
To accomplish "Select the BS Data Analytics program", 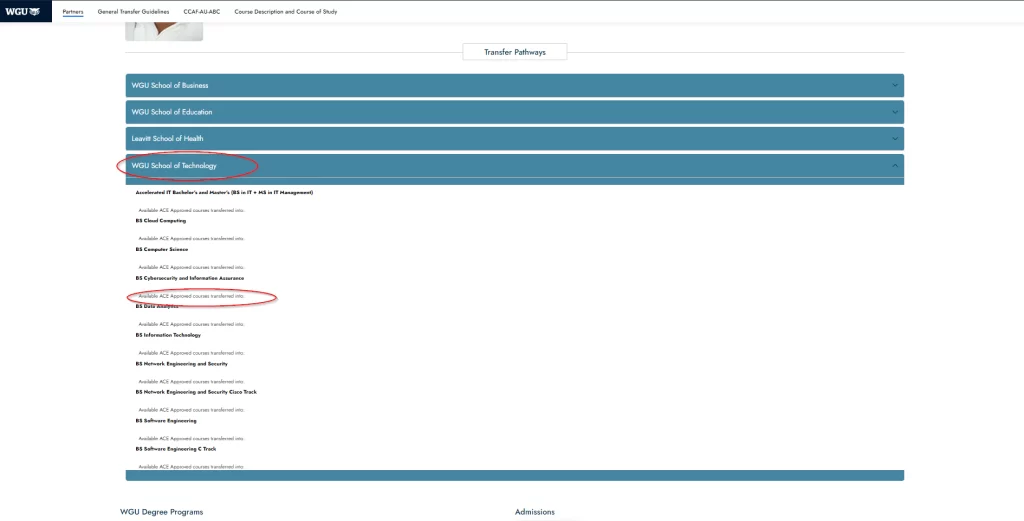I will pyautogui.click(x=157, y=306).
